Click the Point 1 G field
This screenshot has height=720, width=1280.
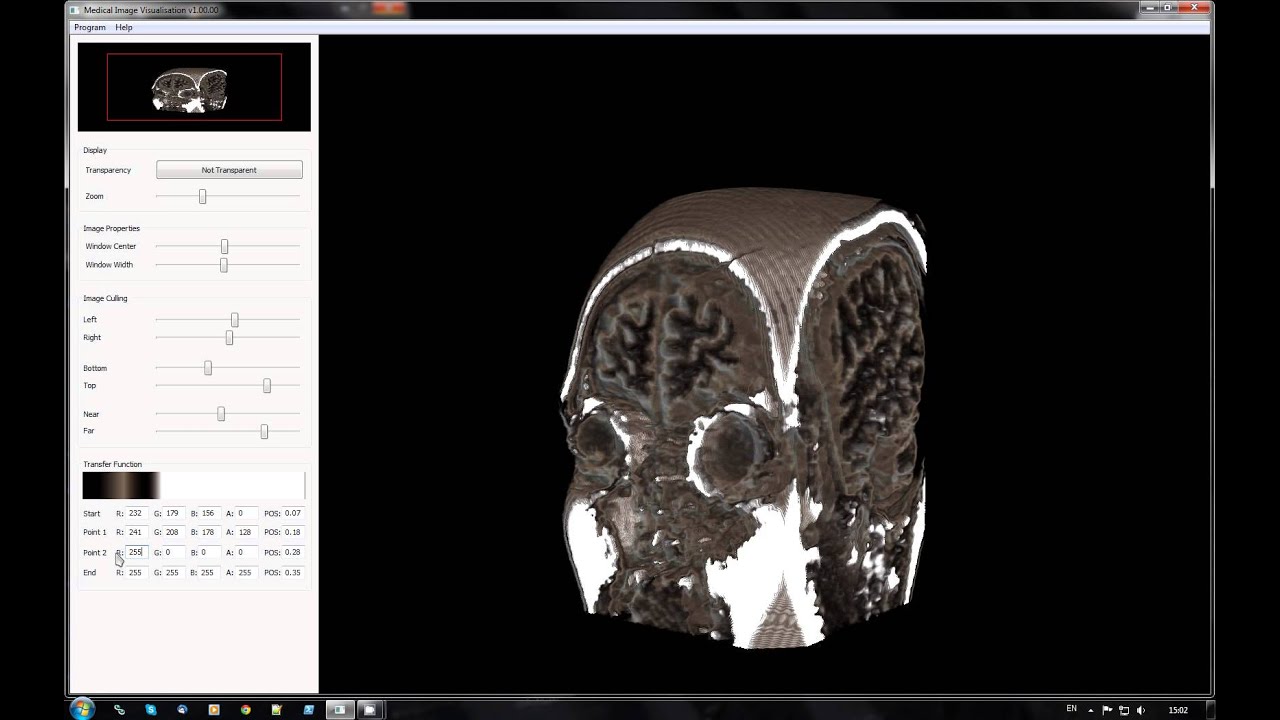coord(174,532)
